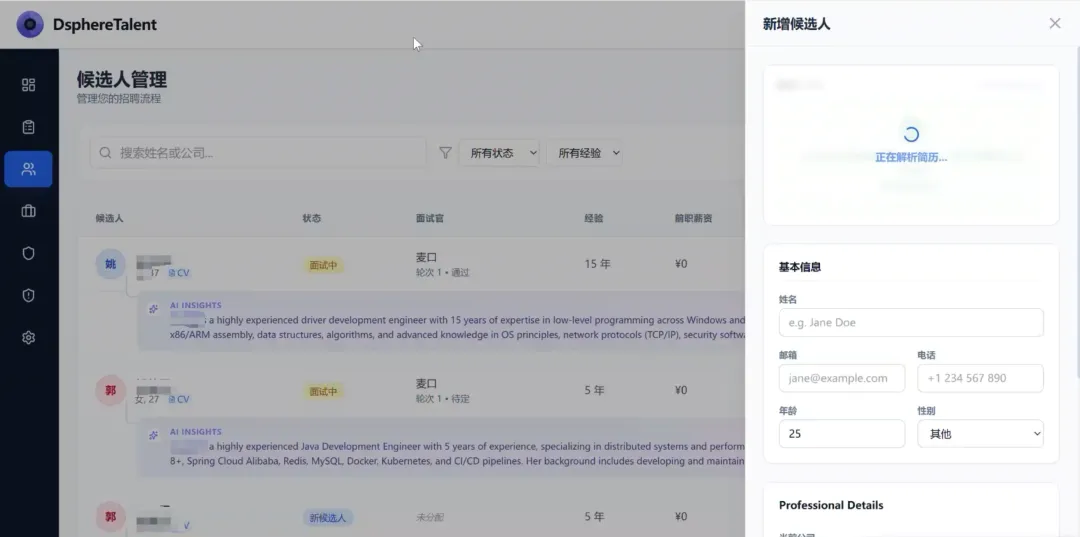The width and height of the screenshot is (1080, 537).
Task: Open the dashboard grid icon in sidebar
Action: coord(28,85)
